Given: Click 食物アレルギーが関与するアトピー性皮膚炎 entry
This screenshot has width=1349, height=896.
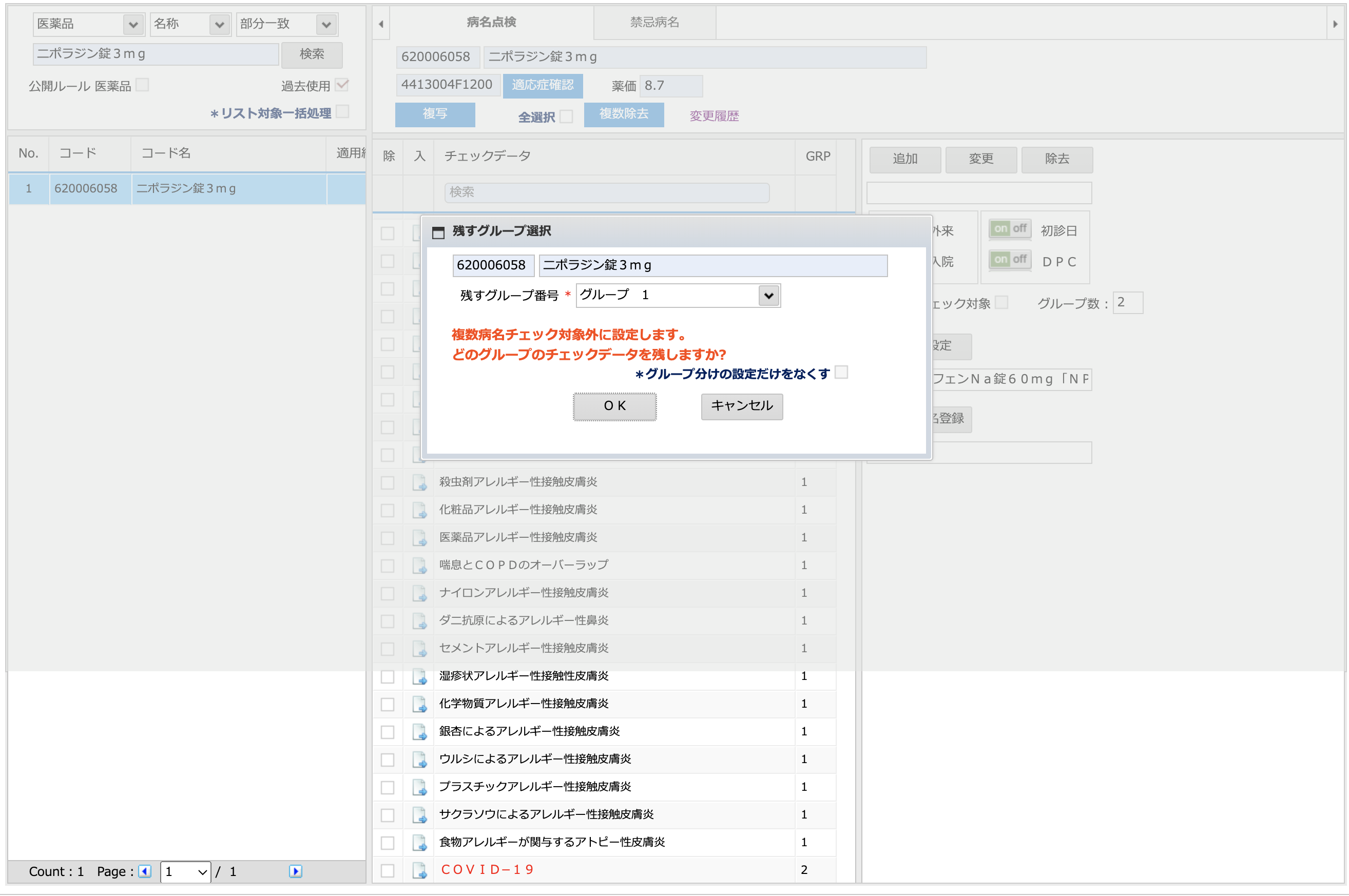Looking at the screenshot, I should tap(552, 842).
